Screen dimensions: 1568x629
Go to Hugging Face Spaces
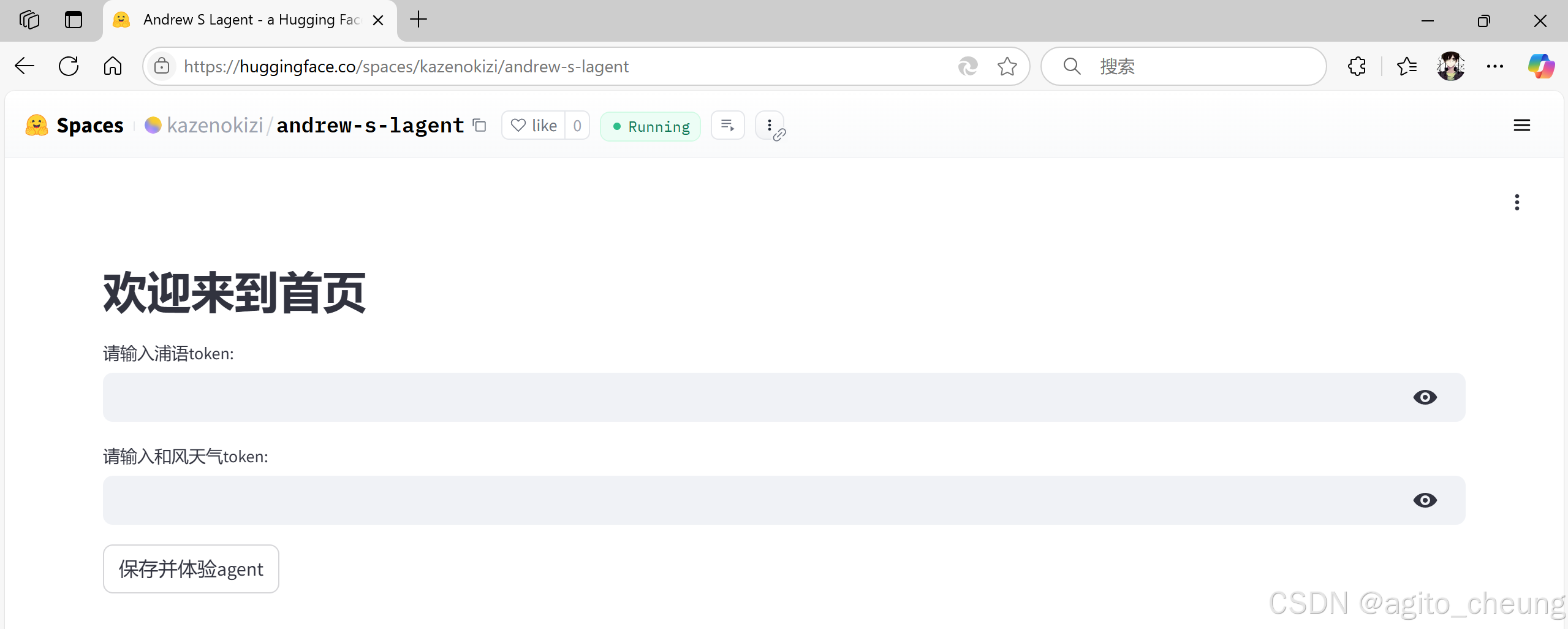click(90, 125)
